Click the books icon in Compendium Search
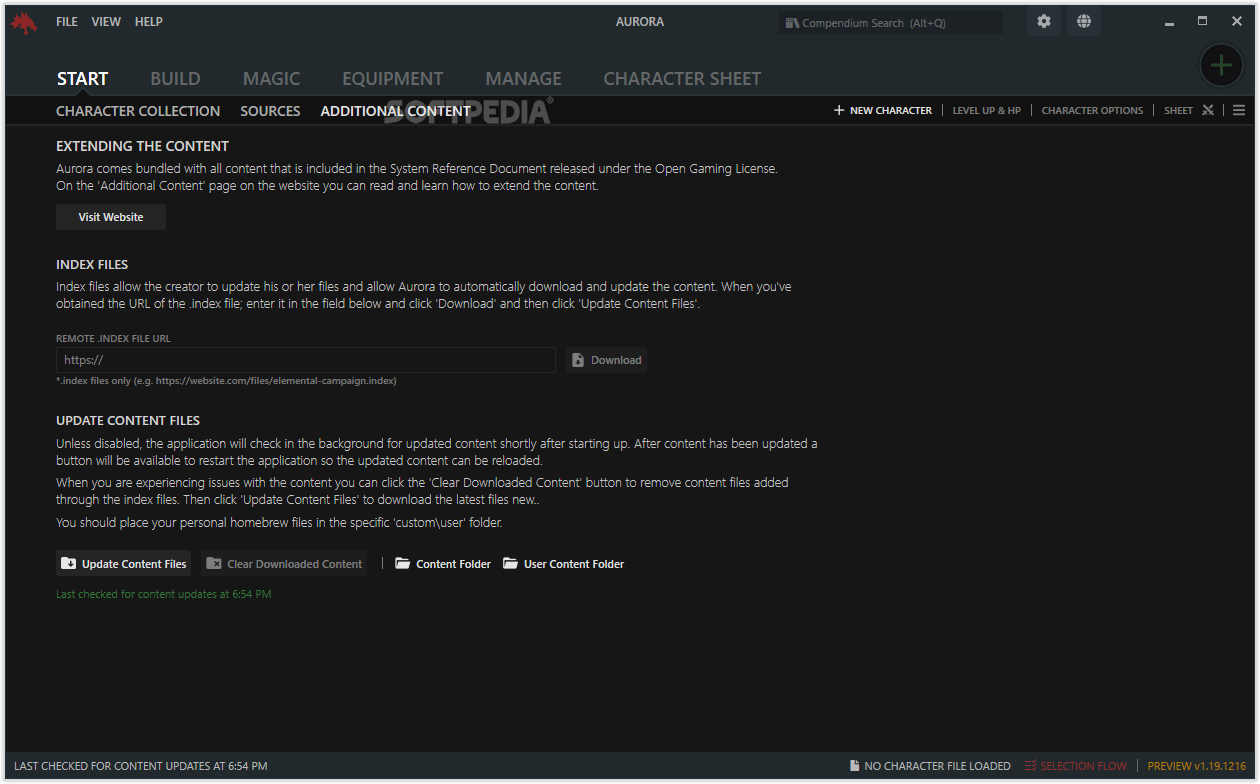Viewport: 1260px width, 784px height. [x=792, y=23]
